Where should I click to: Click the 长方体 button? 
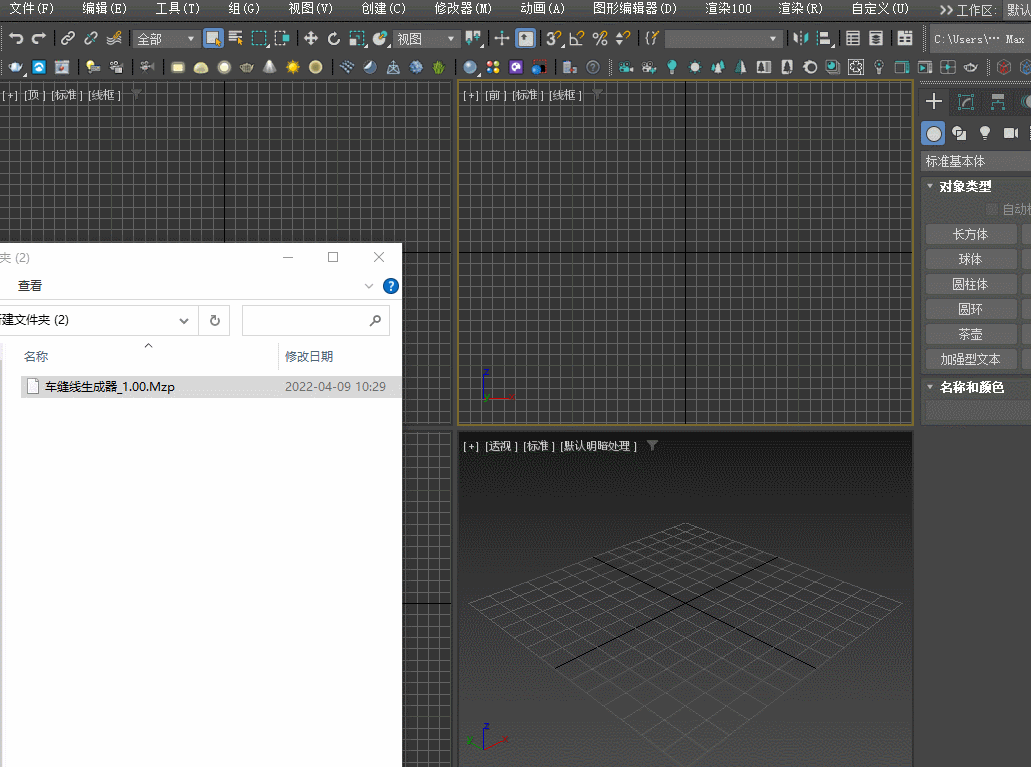point(970,234)
